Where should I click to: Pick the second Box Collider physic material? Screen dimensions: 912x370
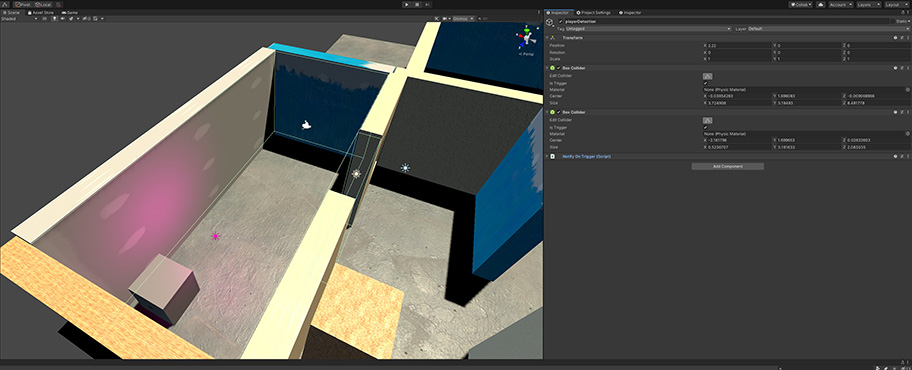point(907,134)
